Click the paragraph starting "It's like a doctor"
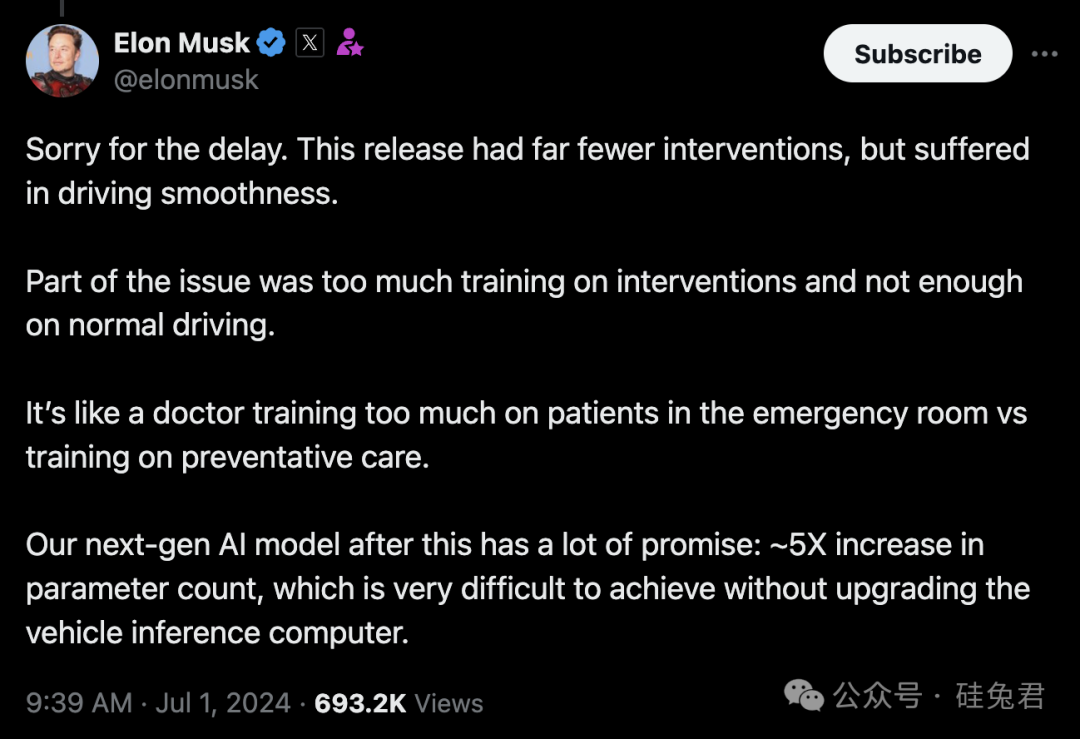 pyautogui.click(x=526, y=435)
